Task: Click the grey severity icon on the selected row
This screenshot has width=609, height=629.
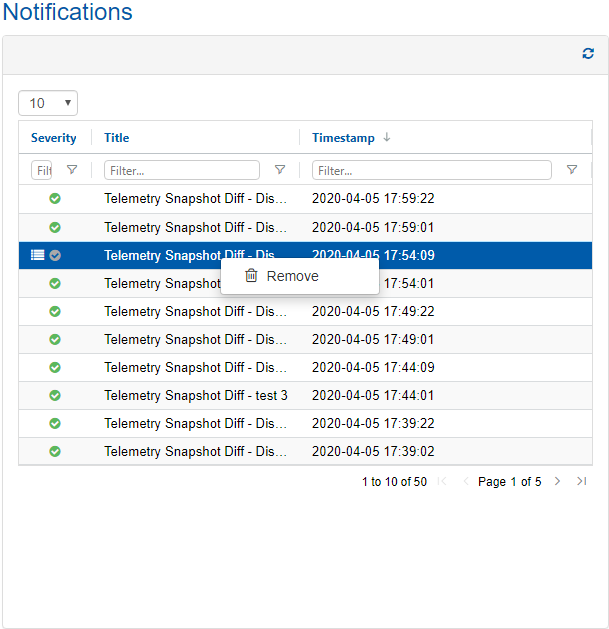Action: [55, 255]
